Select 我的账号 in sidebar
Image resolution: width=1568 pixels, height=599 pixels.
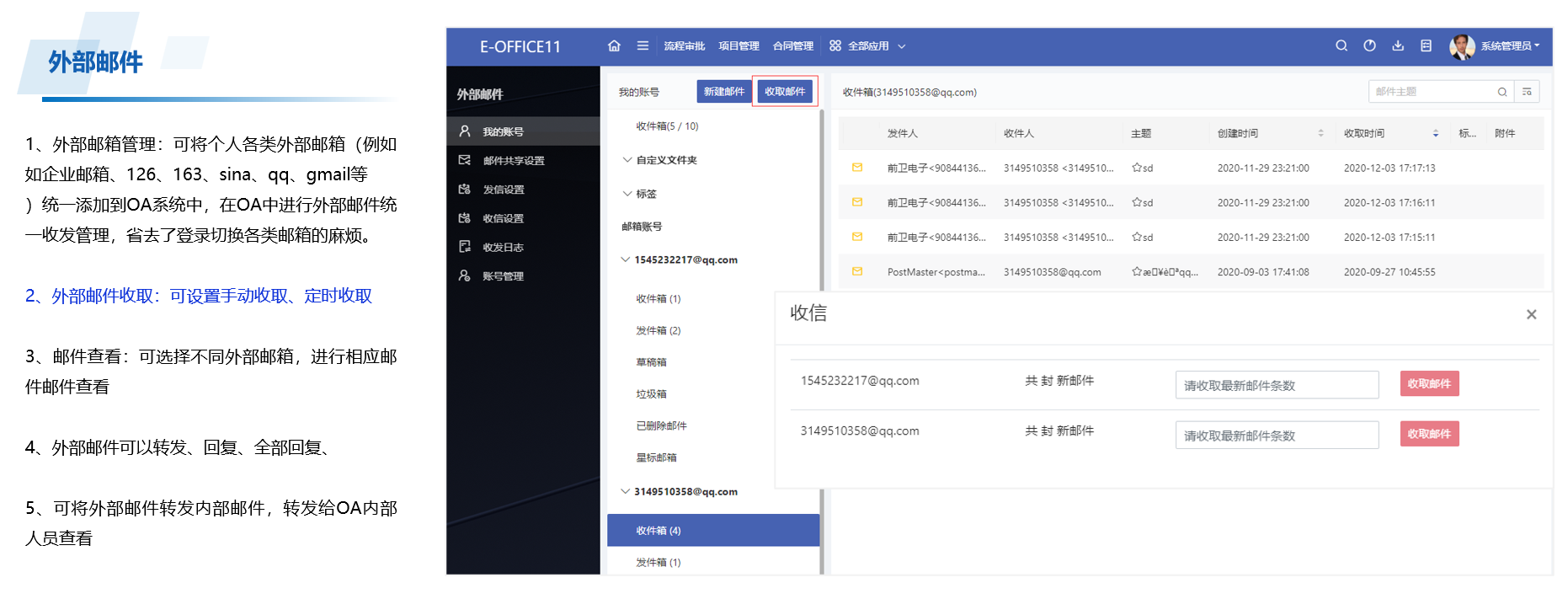(523, 131)
